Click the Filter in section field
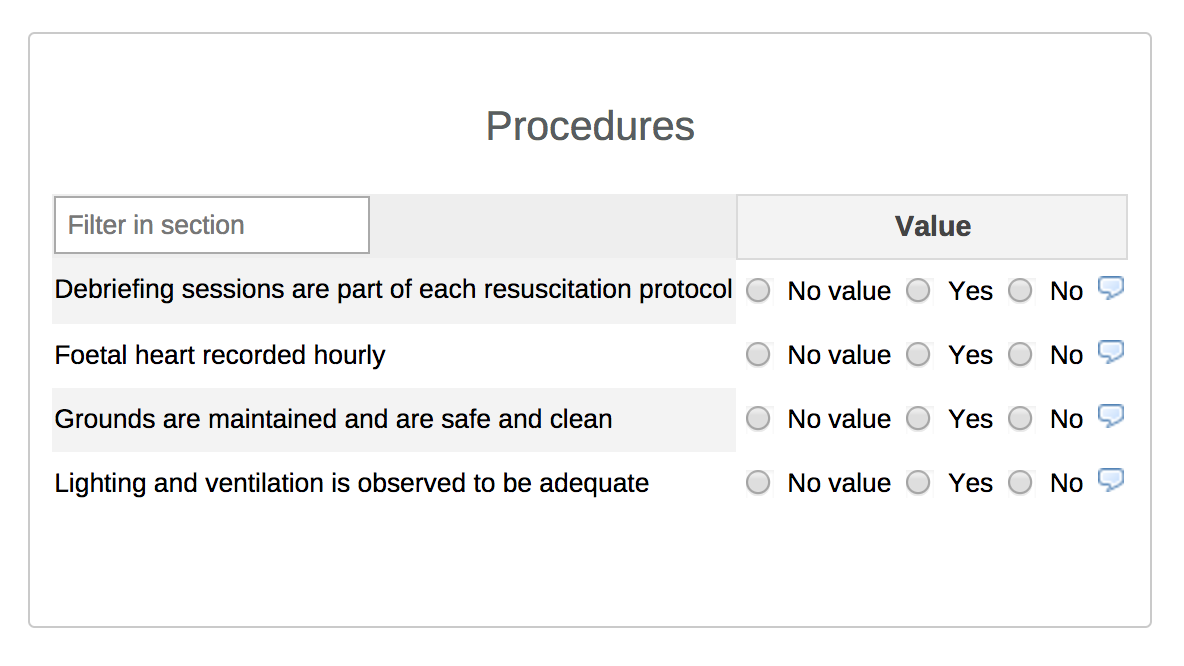Screen dimensions: 1184x666 [x=211, y=225]
